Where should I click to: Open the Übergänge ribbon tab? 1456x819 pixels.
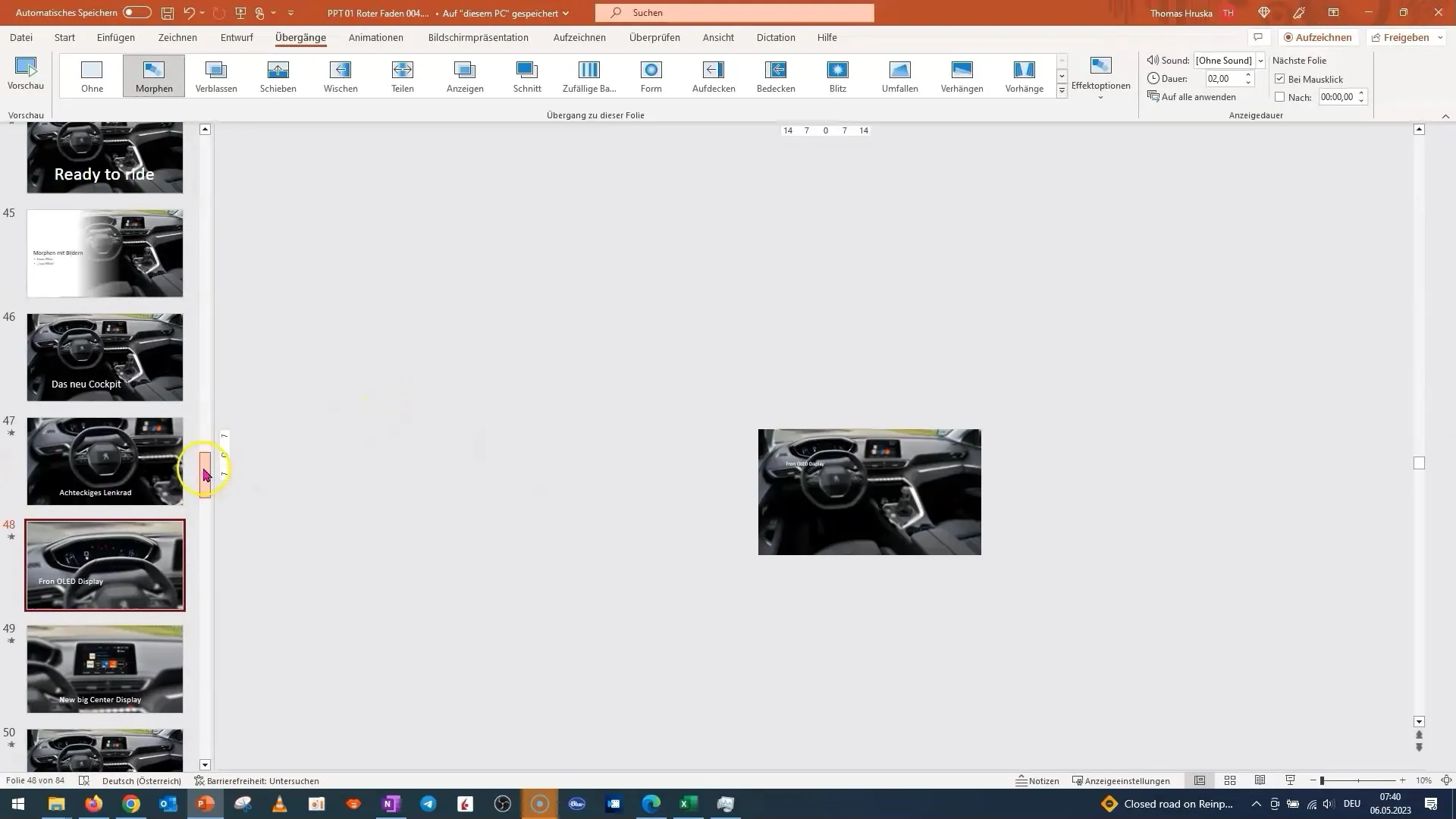click(302, 37)
